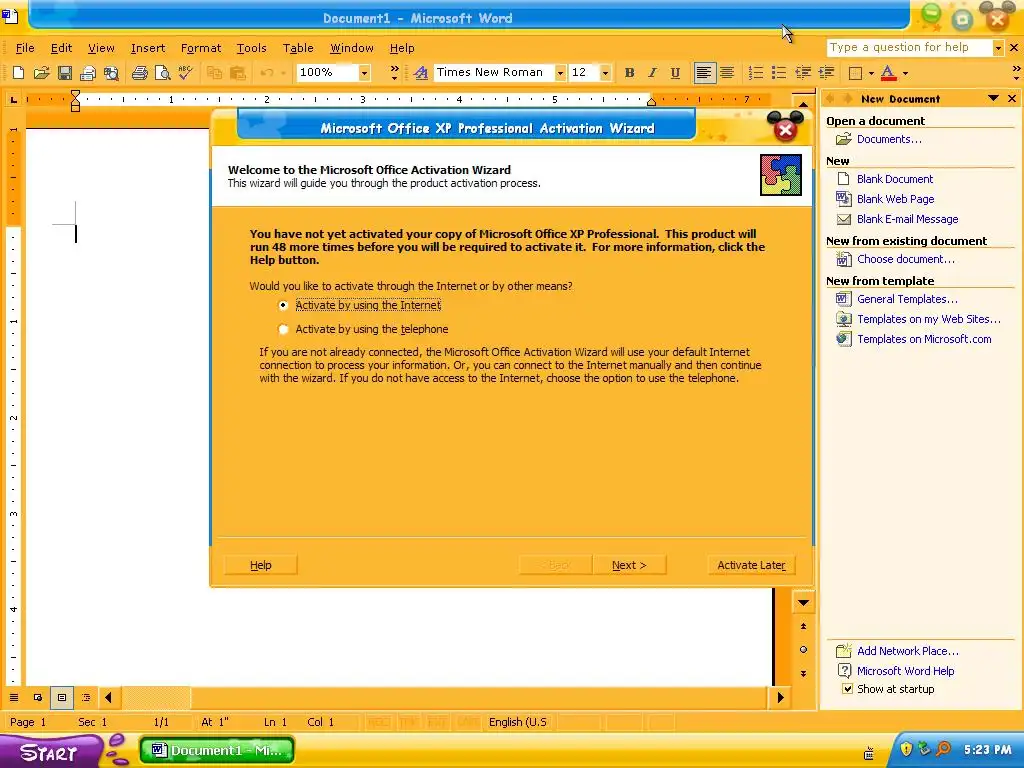This screenshot has height=768, width=1024.
Task: Open the Table menu
Action: [x=298, y=48]
